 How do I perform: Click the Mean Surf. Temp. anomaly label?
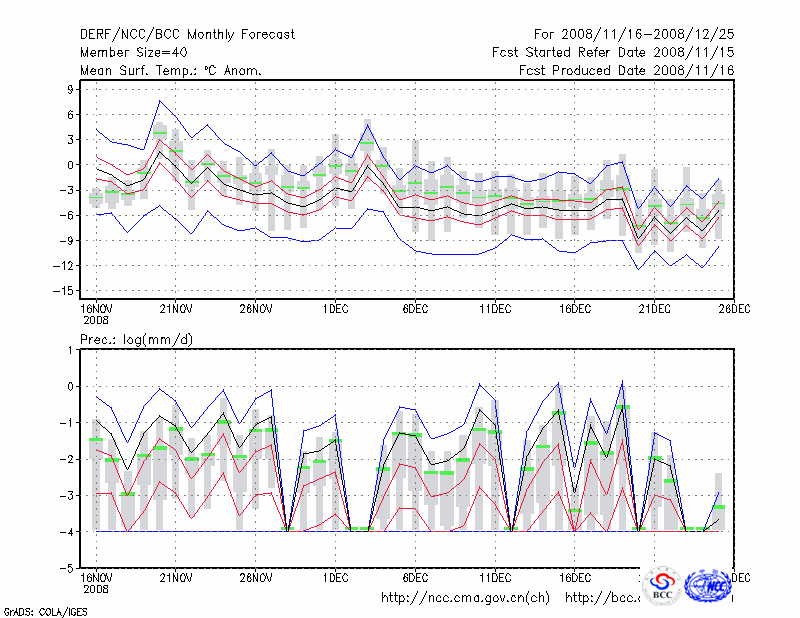coord(171,71)
